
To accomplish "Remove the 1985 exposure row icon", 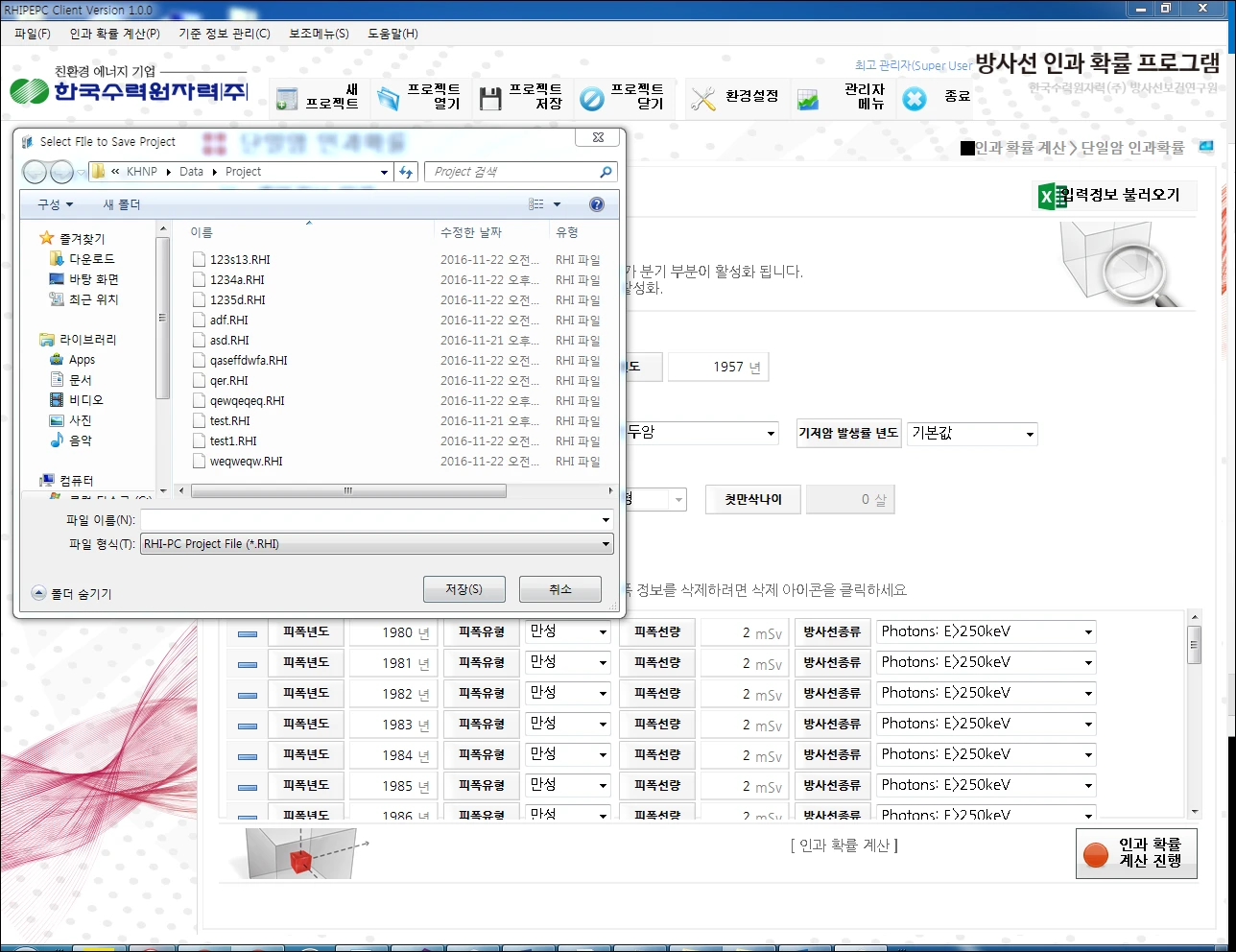I will pos(248,787).
